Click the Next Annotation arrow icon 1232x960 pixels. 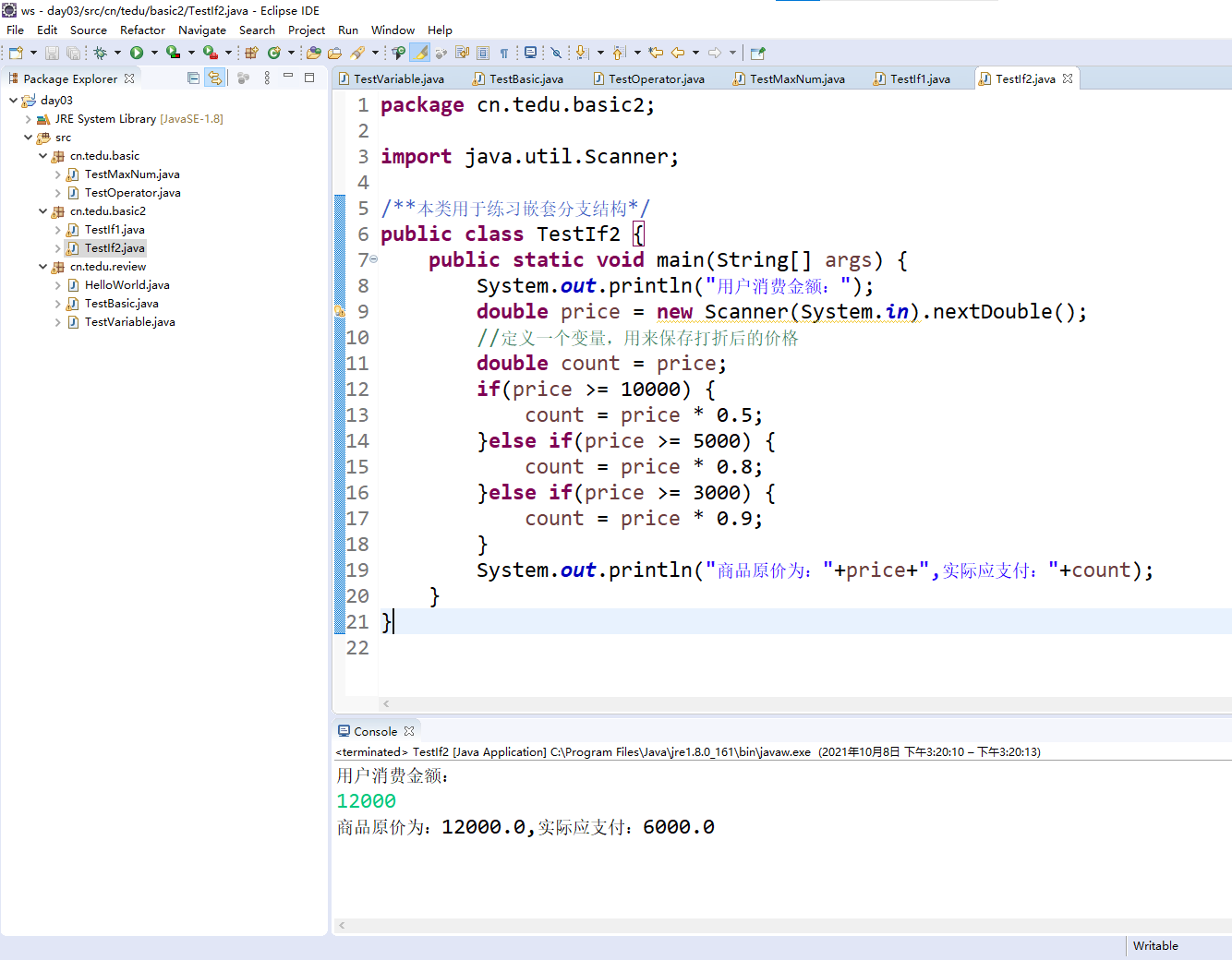tap(582, 53)
